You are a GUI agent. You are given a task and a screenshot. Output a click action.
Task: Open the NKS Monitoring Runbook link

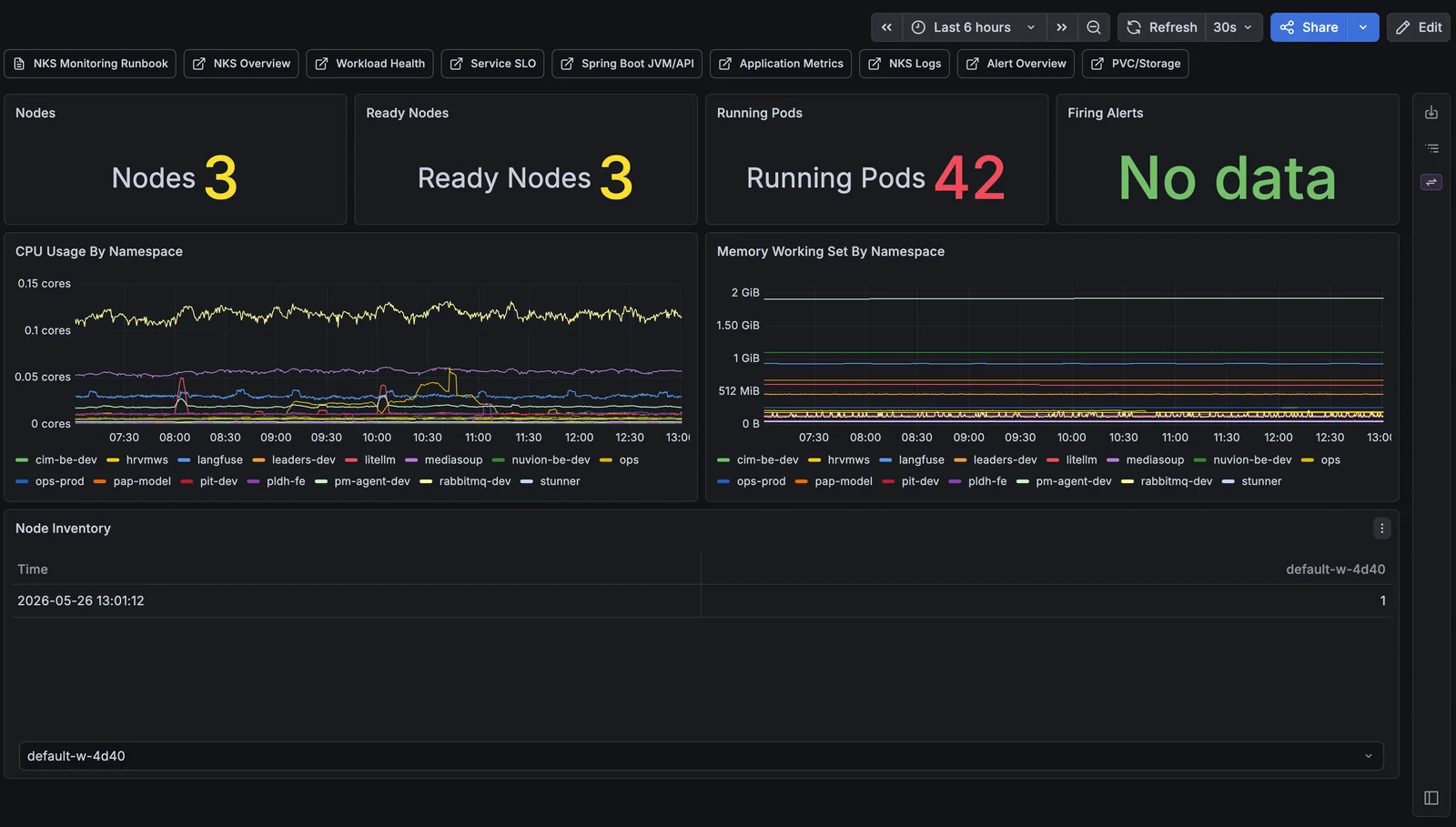click(90, 64)
